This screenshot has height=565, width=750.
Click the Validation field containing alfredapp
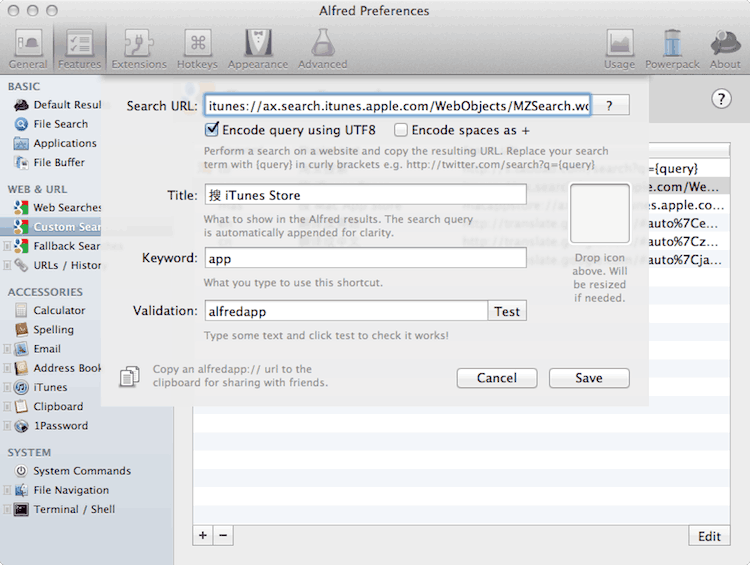(x=346, y=311)
